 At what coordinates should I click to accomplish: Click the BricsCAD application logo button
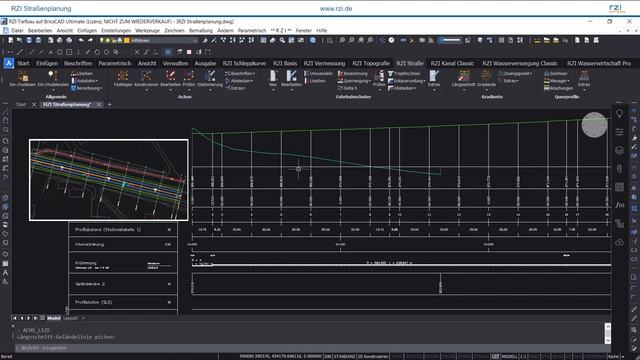pyautogui.click(x=9, y=63)
